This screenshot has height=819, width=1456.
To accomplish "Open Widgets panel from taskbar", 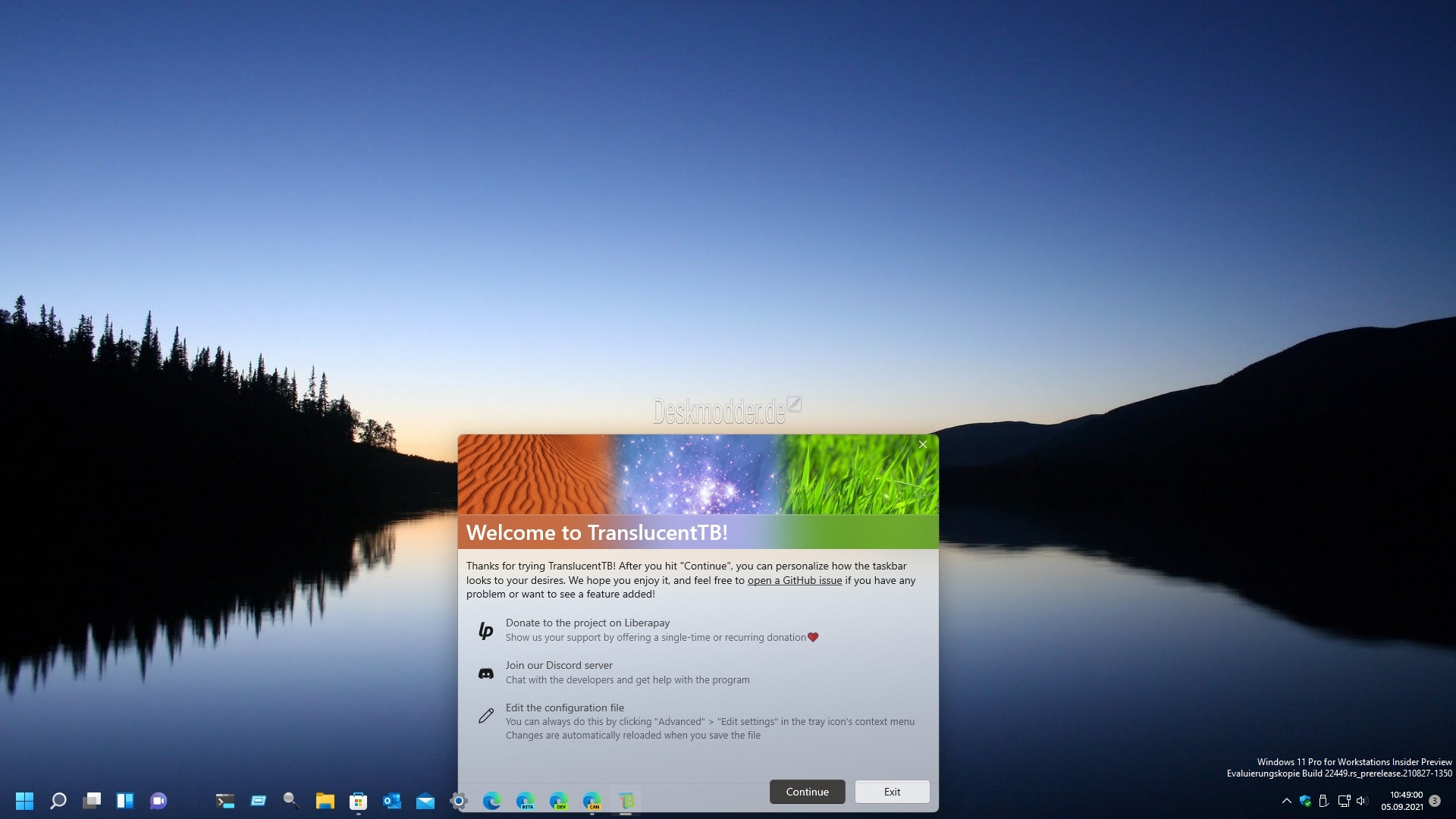I will click(x=125, y=801).
